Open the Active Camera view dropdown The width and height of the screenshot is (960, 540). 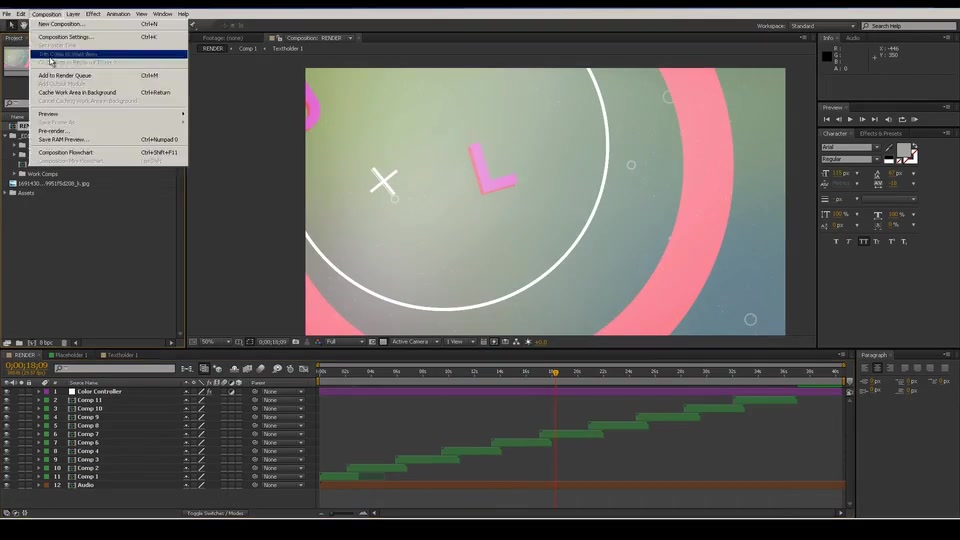coord(415,342)
